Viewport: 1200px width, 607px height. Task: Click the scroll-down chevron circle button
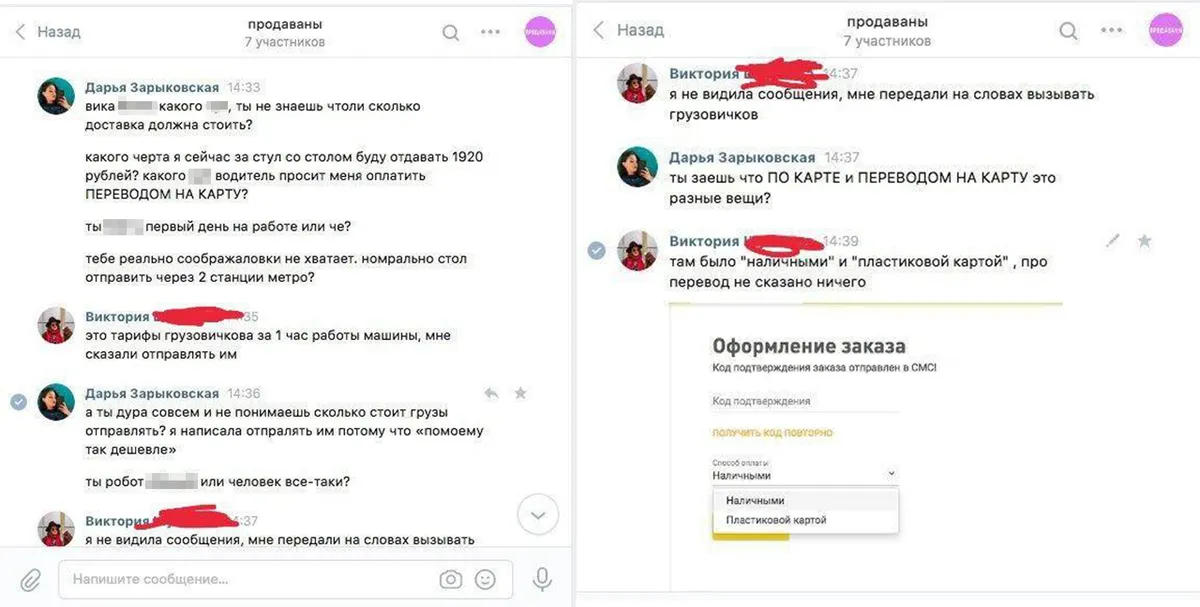click(x=538, y=516)
